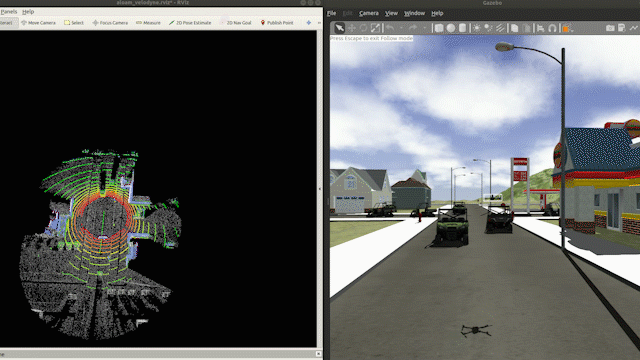Toggle the RViz Interact tool
The image size is (640, 360).
point(9,22)
